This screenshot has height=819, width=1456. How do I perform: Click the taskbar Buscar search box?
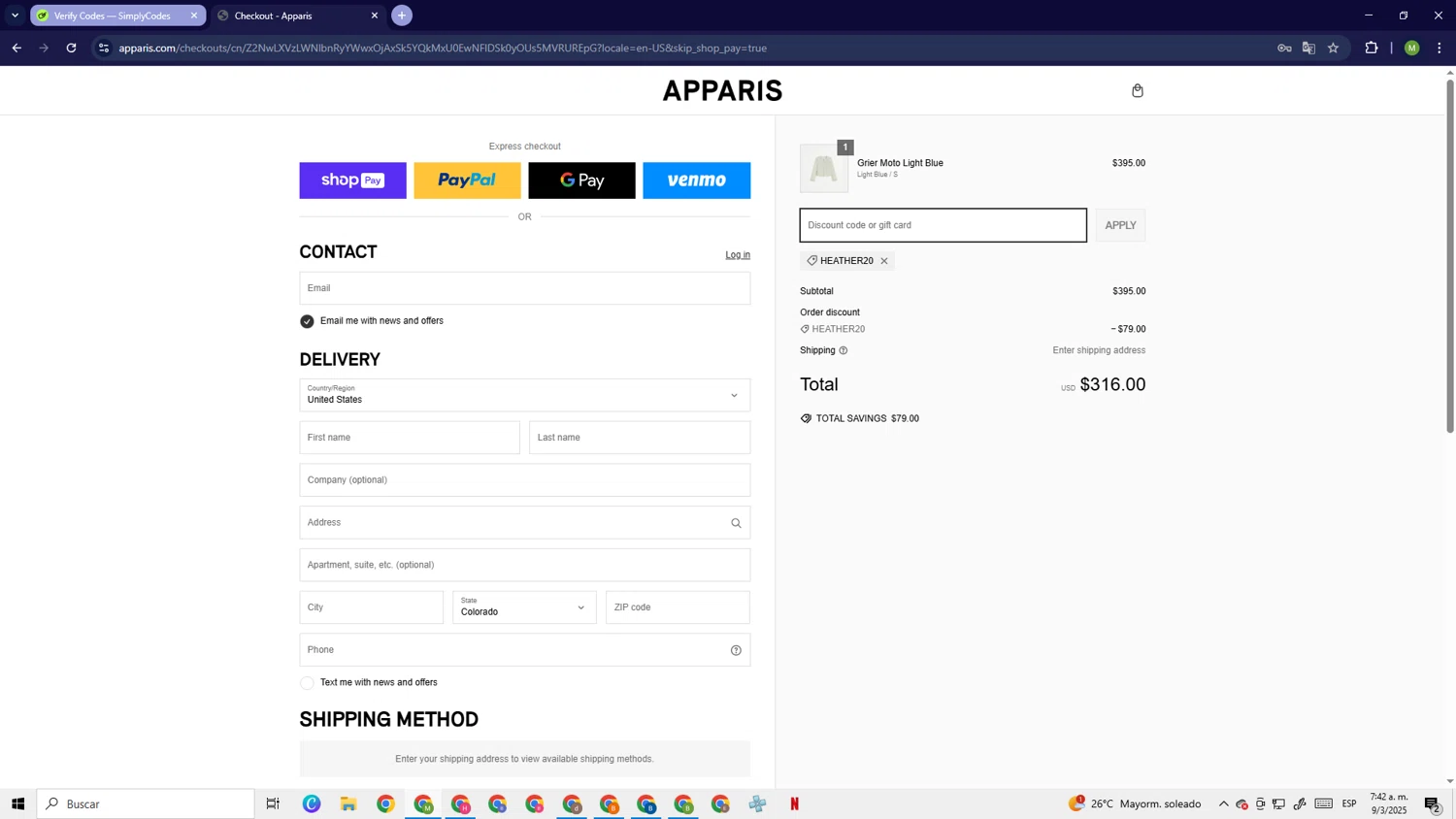[146, 803]
